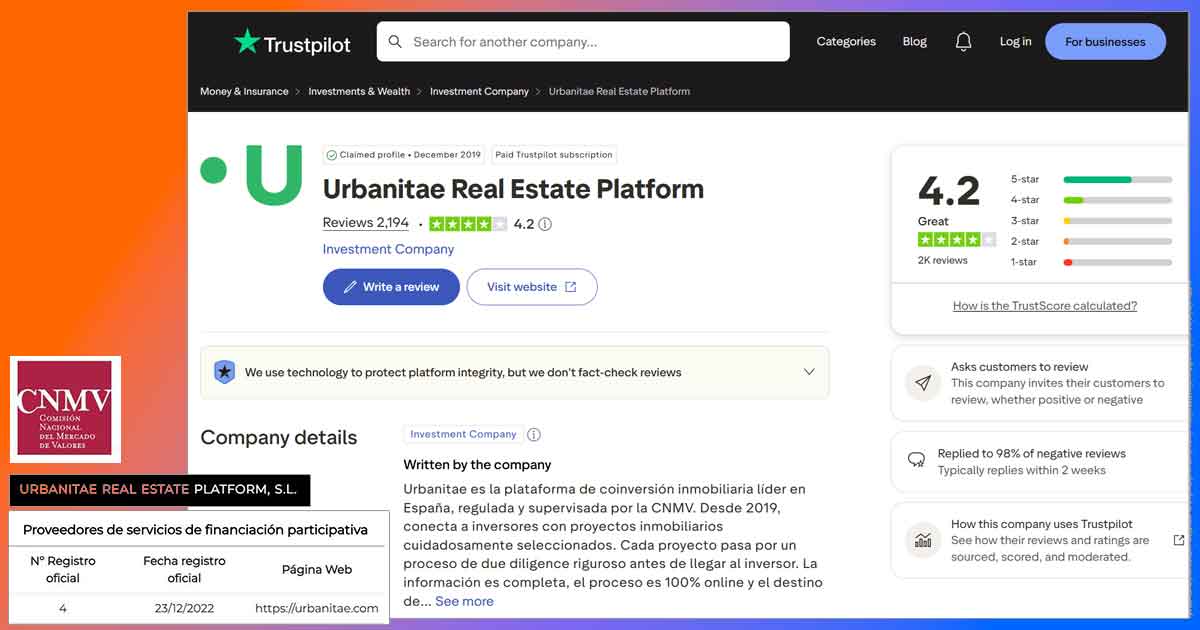Open the Categories menu

(846, 42)
